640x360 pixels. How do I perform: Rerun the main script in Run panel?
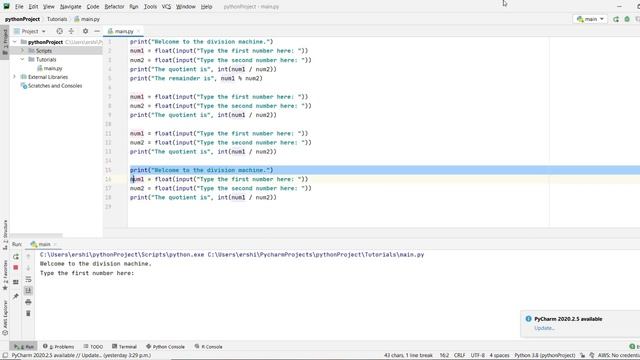coord(16,257)
